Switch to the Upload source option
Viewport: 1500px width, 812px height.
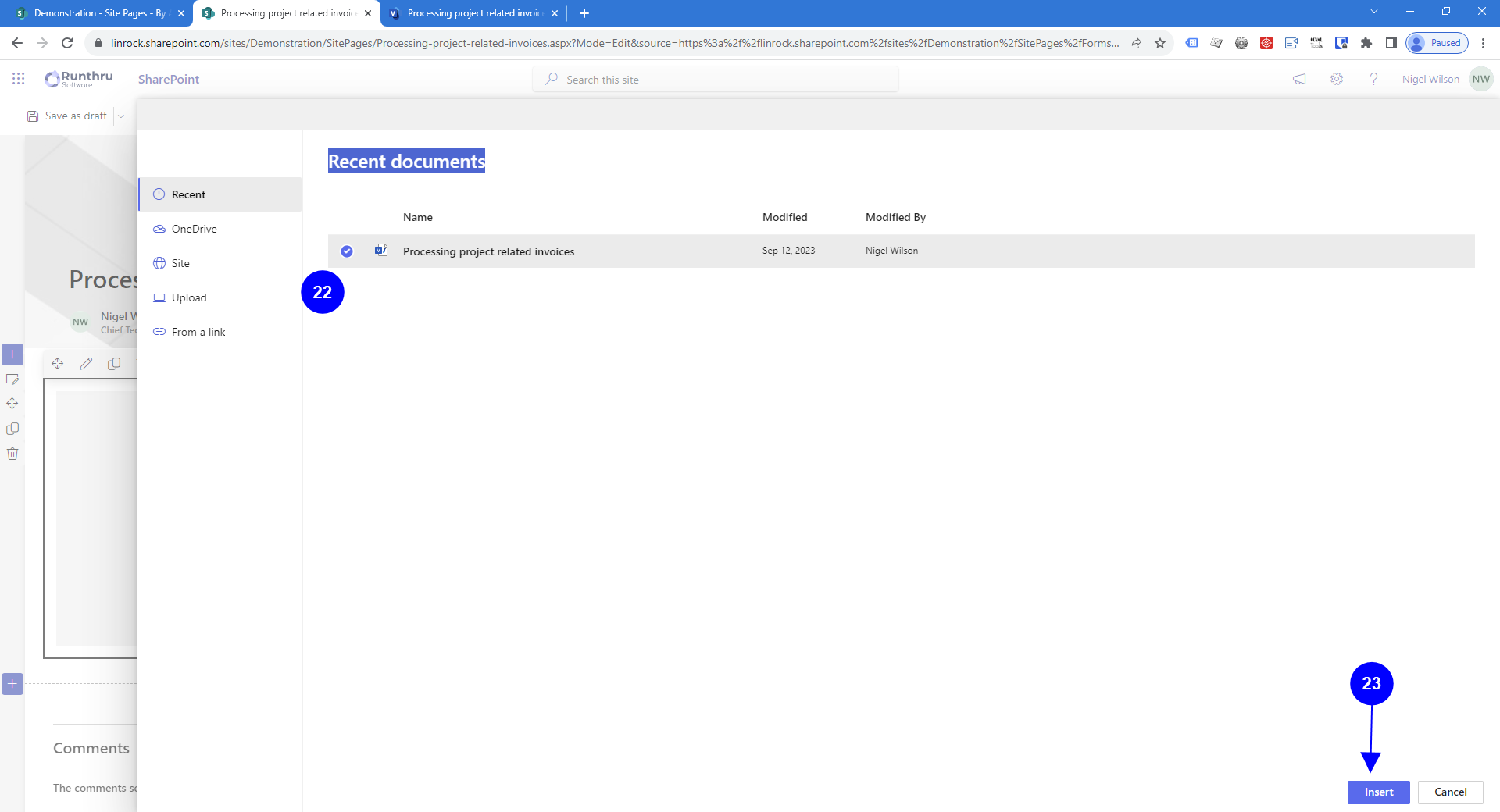pyautogui.click(x=189, y=297)
